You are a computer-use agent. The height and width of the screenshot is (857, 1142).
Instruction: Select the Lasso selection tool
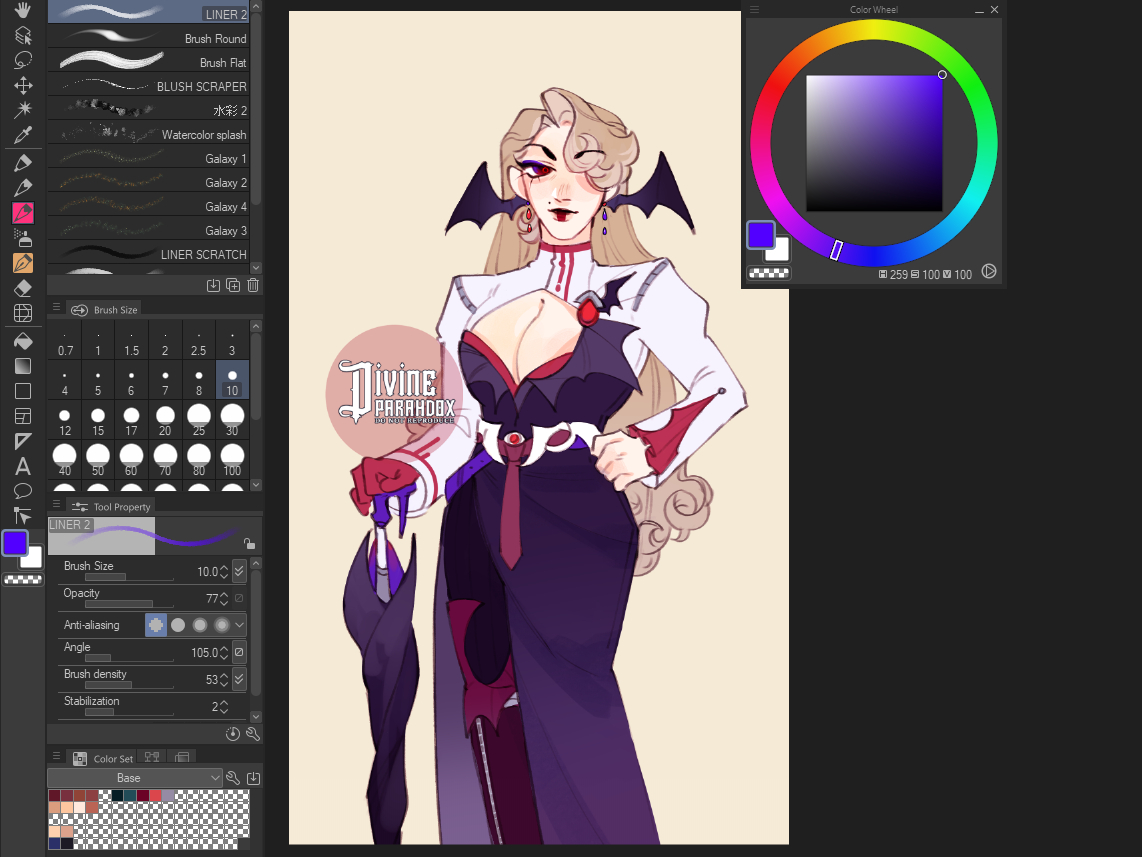pos(22,60)
